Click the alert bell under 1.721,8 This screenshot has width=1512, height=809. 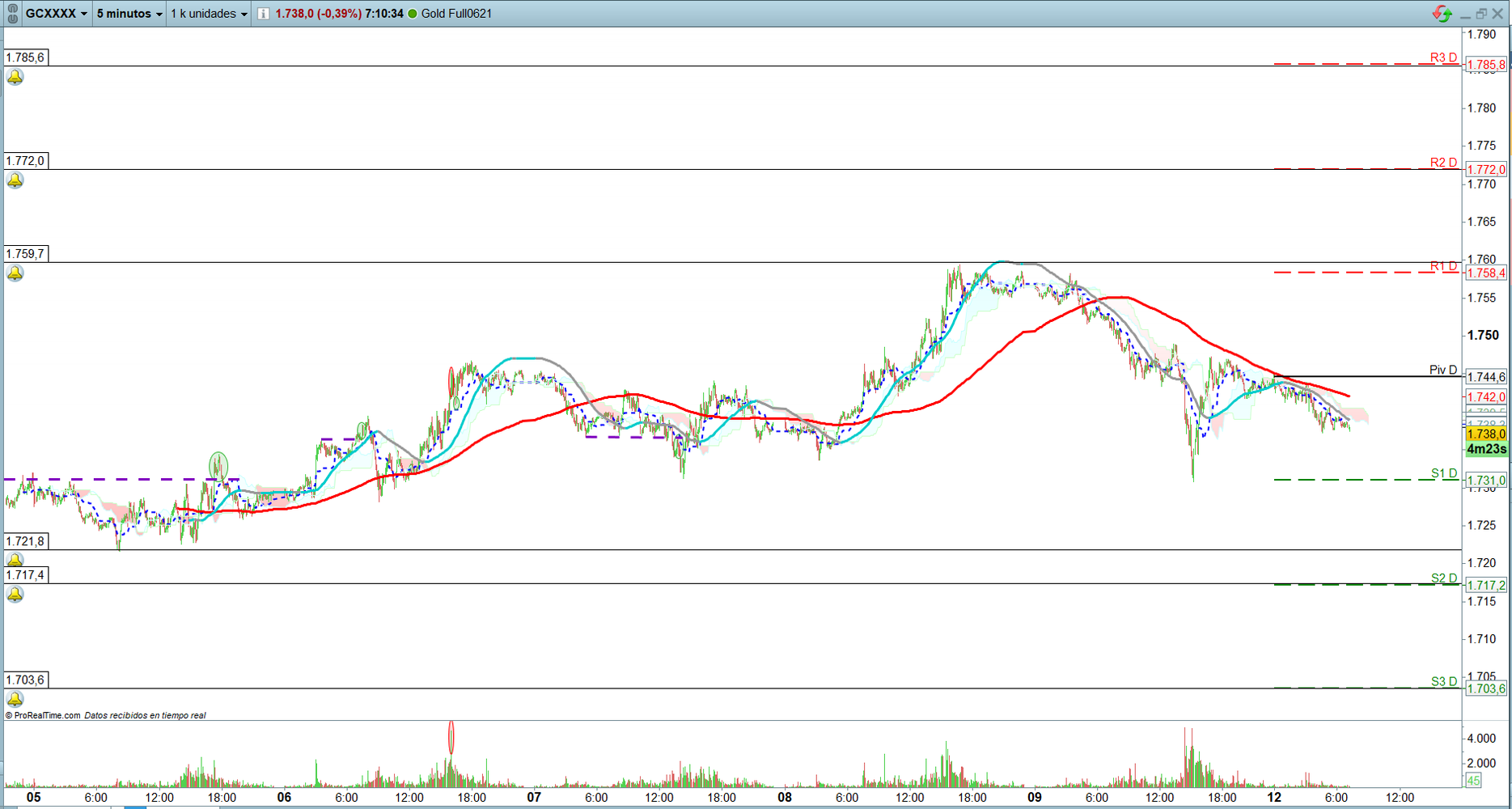click(x=15, y=560)
